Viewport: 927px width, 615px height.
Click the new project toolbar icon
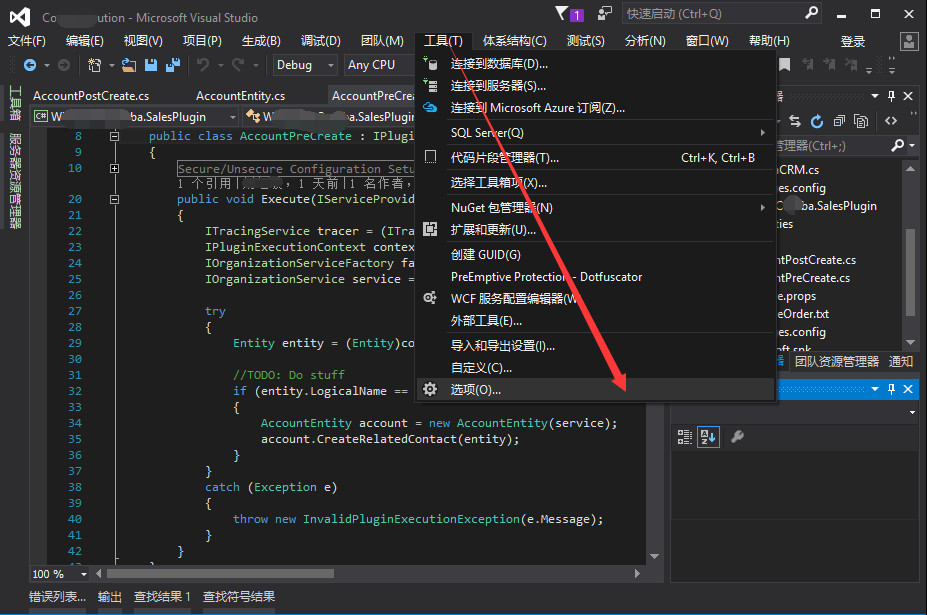pyautogui.click(x=94, y=65)
